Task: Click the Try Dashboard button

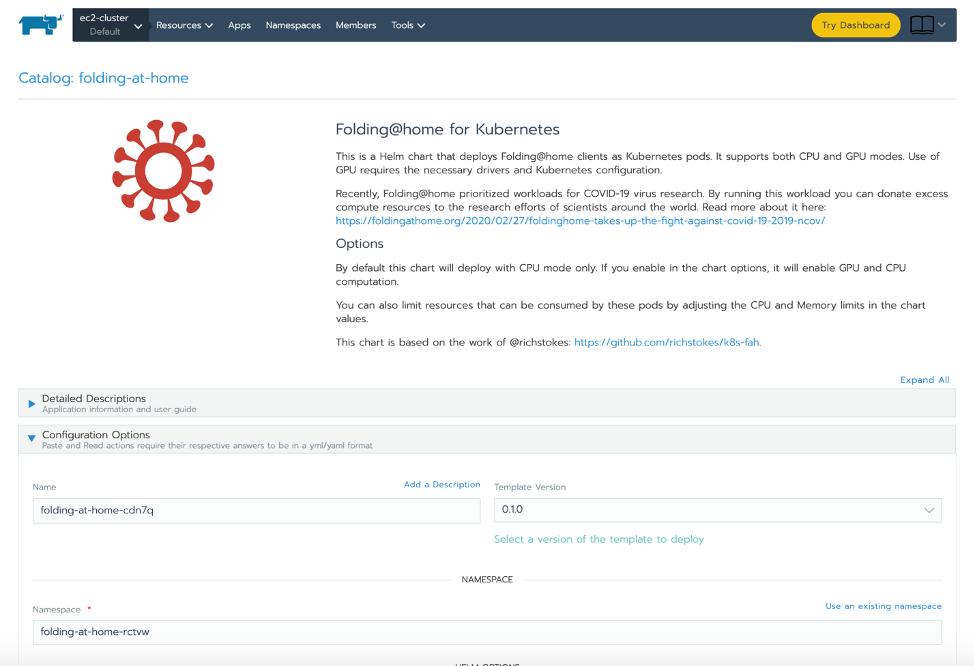Action: point(855,25)
